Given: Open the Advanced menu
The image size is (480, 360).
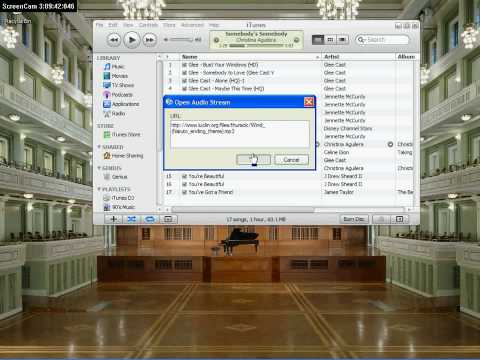Looking at the screenshot, I should click(x=192, y=25).
